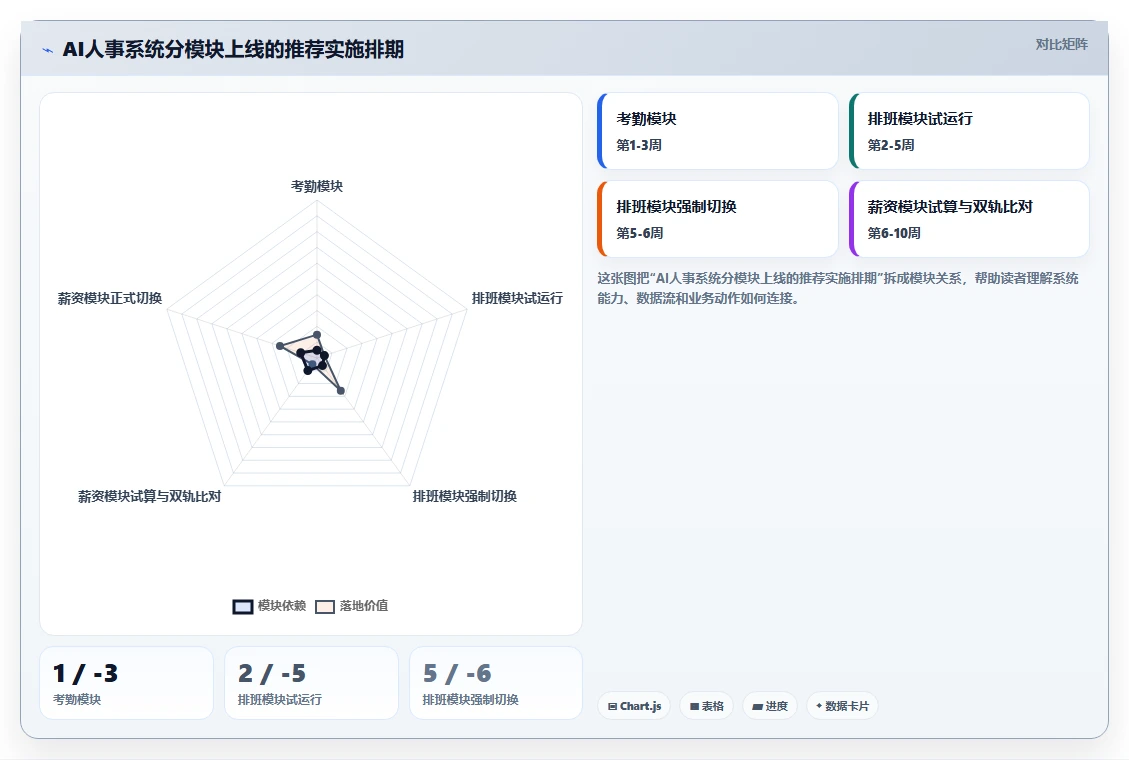This screenshot has height=760, width=1129.
Task: Open the 考勤模块 第1-3周 card
Action: coord(718,131)
